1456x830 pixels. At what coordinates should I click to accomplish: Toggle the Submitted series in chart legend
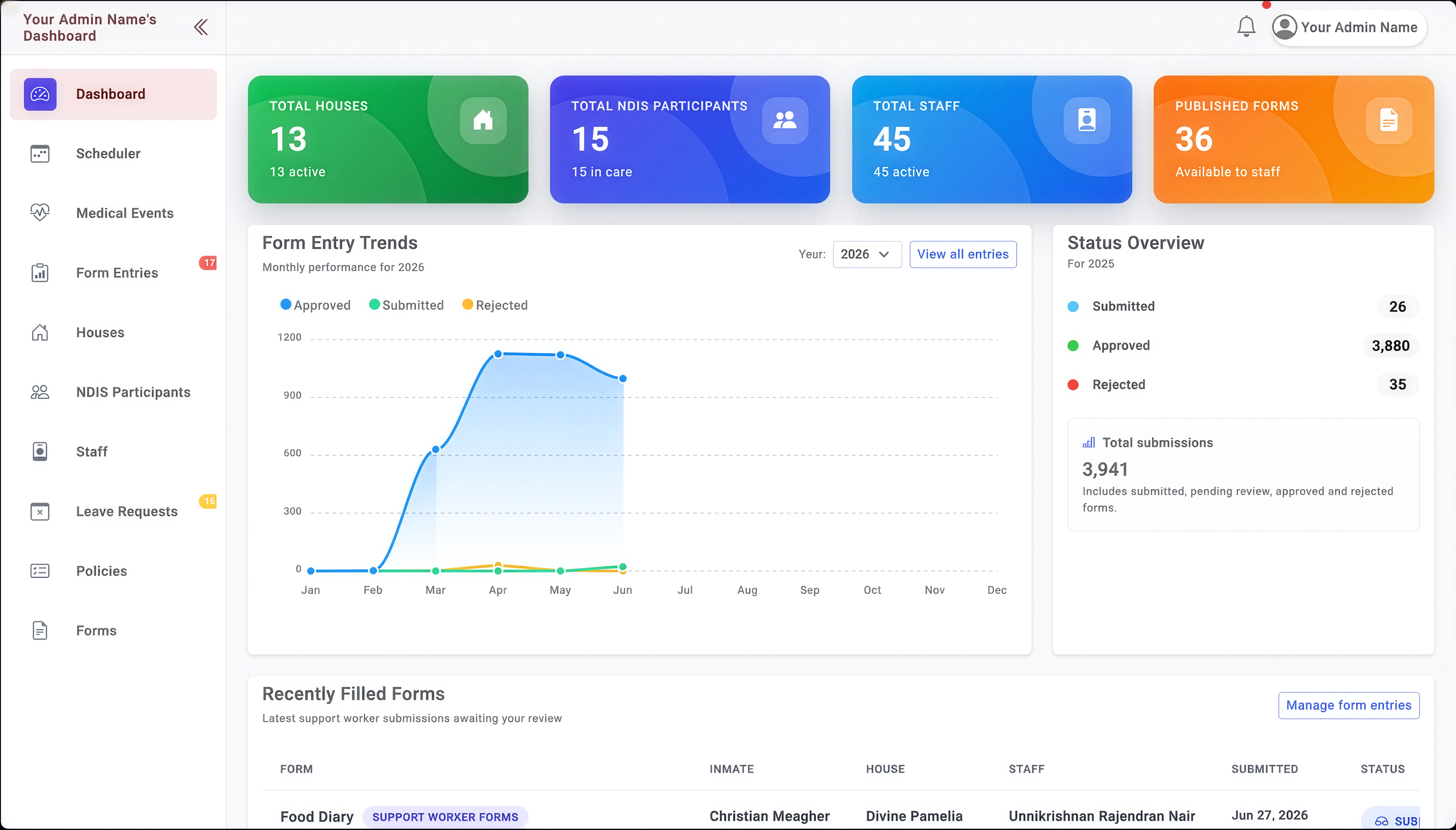(x=406, y=305)
